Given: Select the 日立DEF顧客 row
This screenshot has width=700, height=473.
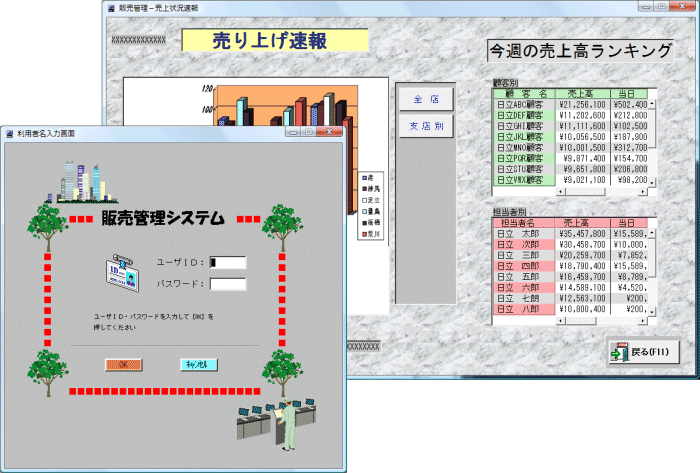Looking at the screenshot, I should pyautogui.click(x=571, y=115).
